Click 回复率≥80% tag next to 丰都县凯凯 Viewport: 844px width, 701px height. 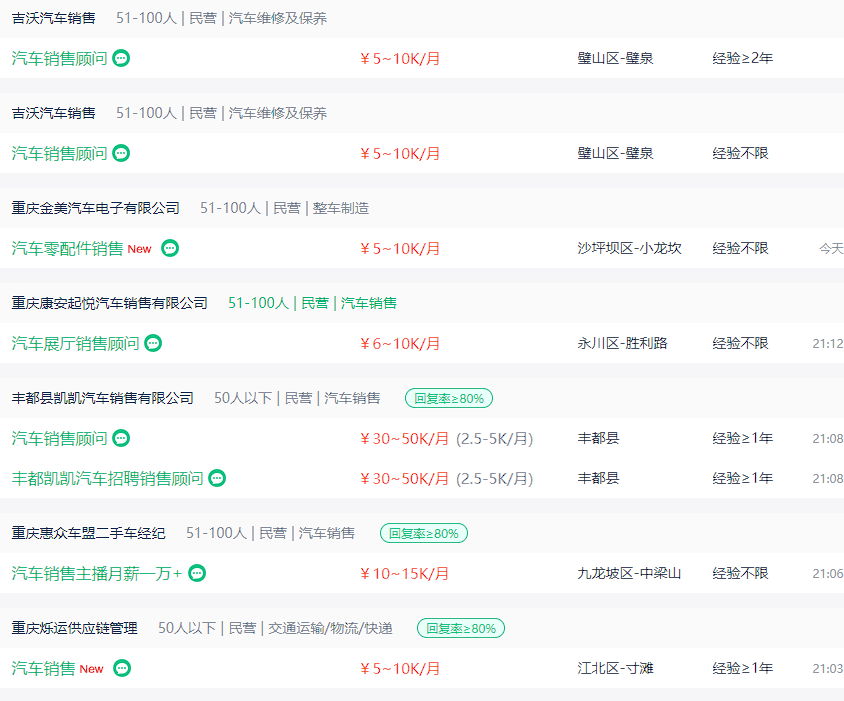tap(449, 398)
